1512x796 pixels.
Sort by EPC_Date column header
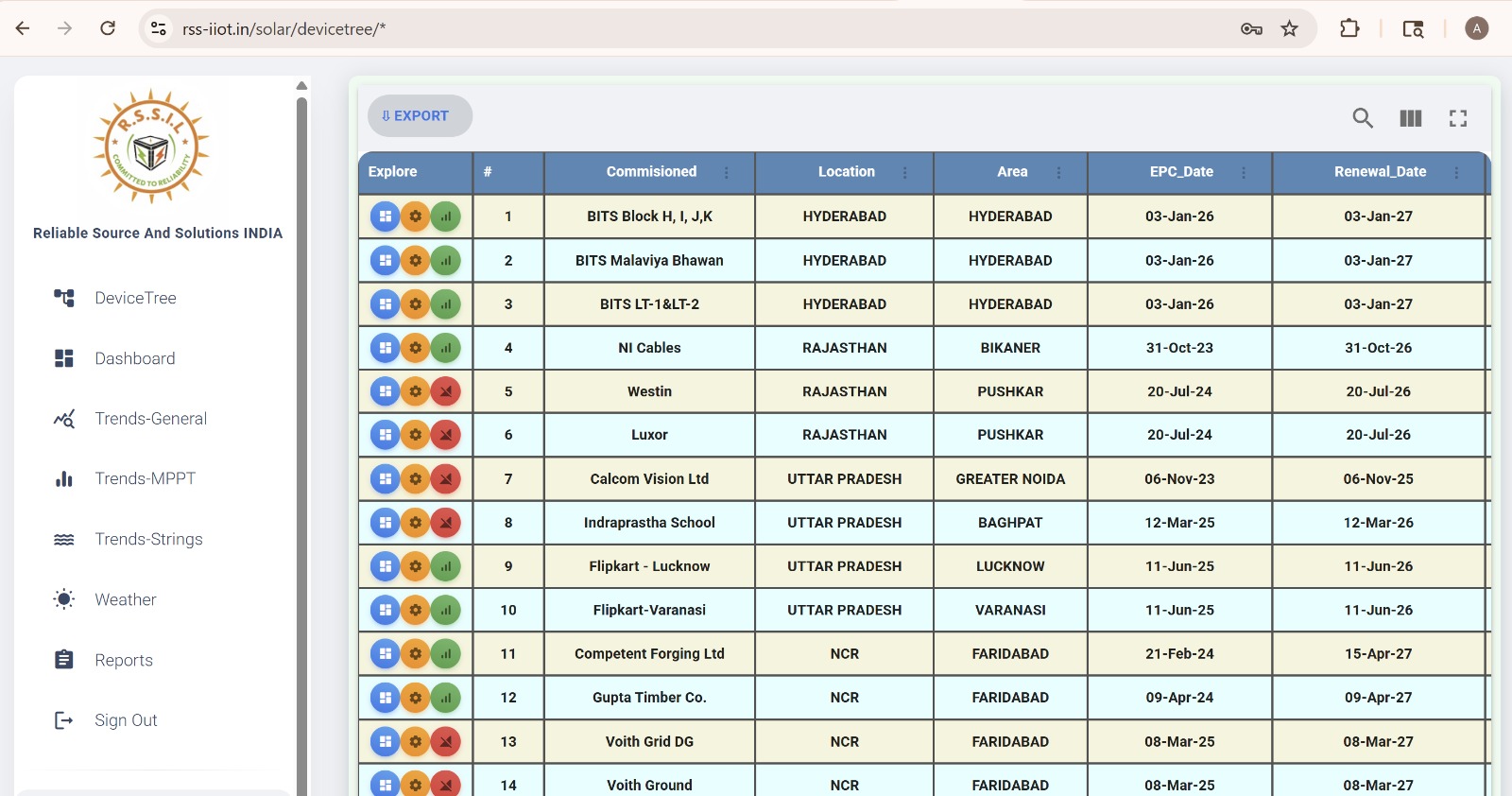pyautogui.click(x=1181, y=171)
